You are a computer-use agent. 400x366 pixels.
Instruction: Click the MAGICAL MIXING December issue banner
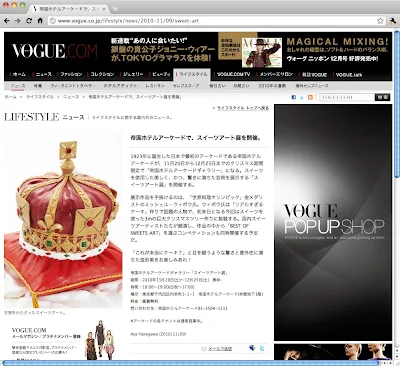[337, 50]
